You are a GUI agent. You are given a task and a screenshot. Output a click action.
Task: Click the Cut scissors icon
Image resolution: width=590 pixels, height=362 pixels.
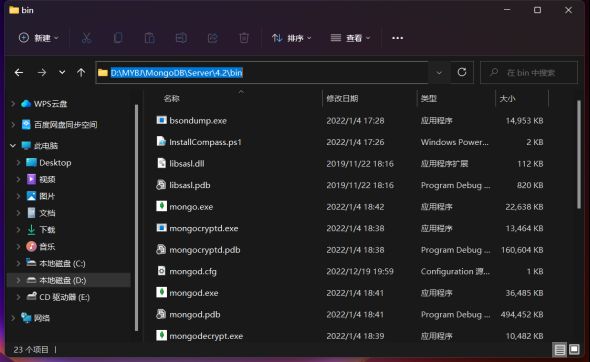(87, 38)
